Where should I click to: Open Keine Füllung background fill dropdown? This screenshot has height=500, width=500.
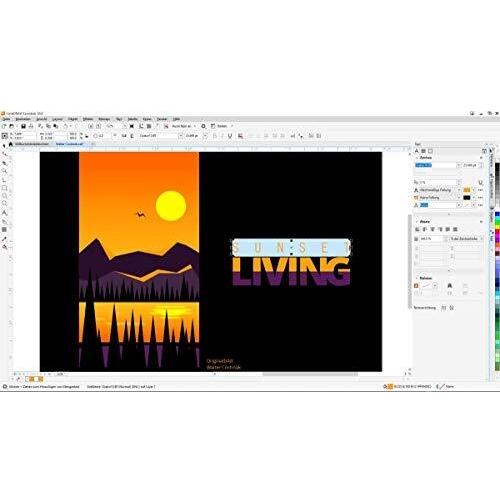(x=459, y=198)
